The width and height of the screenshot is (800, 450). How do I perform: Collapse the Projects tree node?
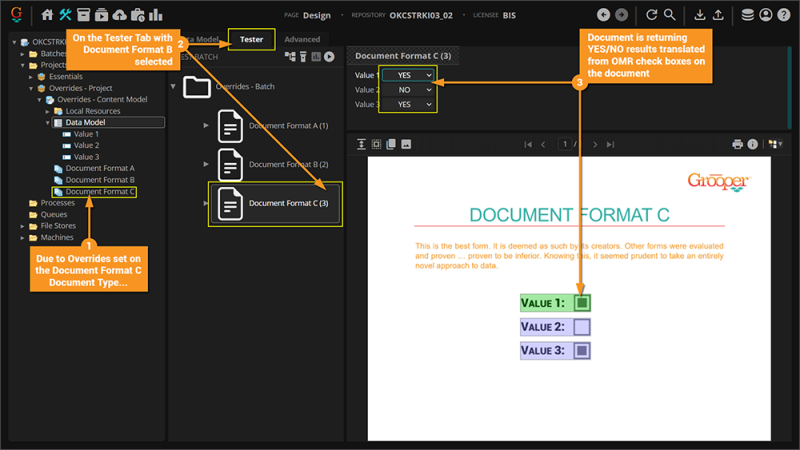22,65
